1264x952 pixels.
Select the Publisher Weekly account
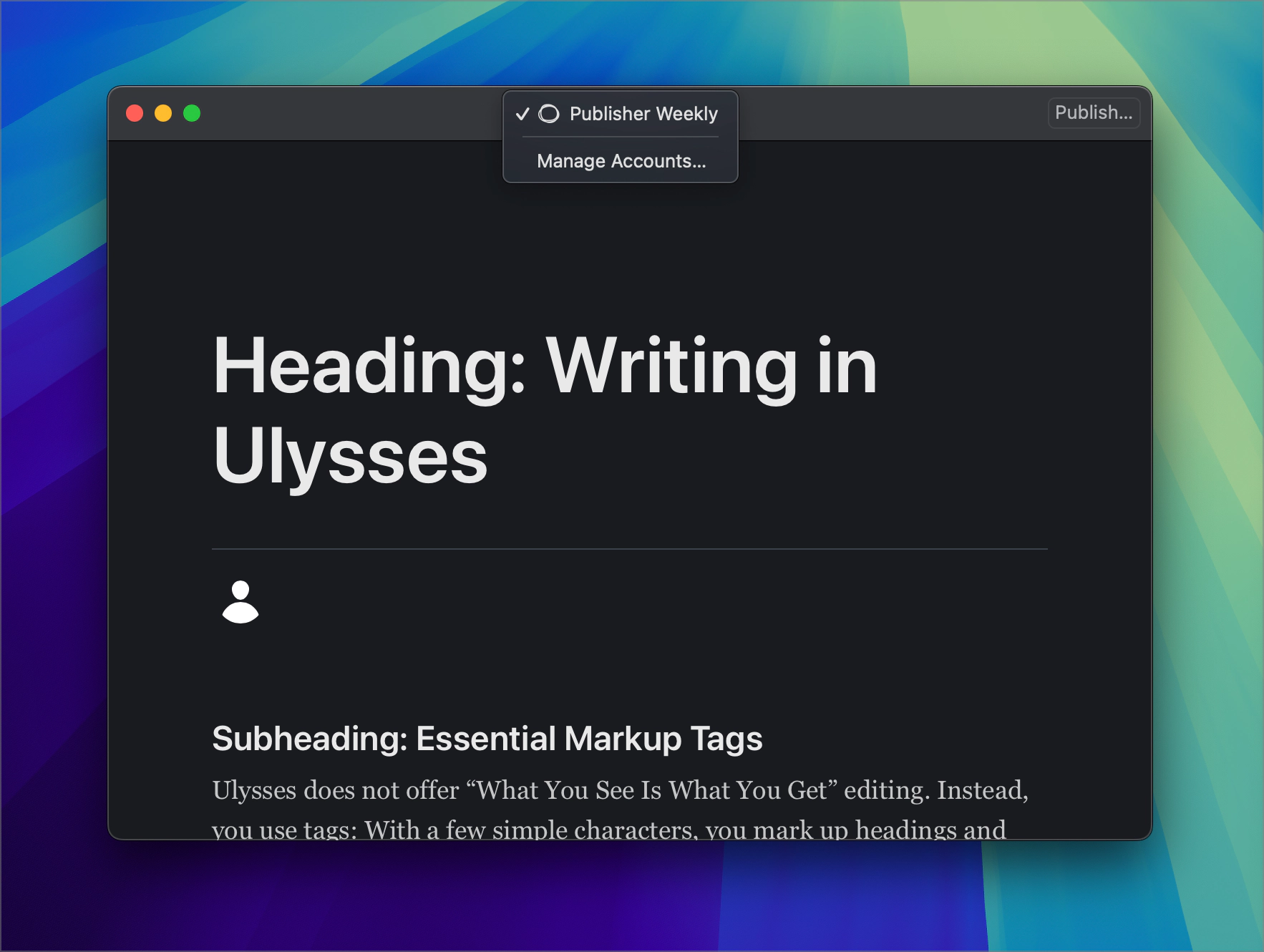pyautogui.click(x=643, y=114)
